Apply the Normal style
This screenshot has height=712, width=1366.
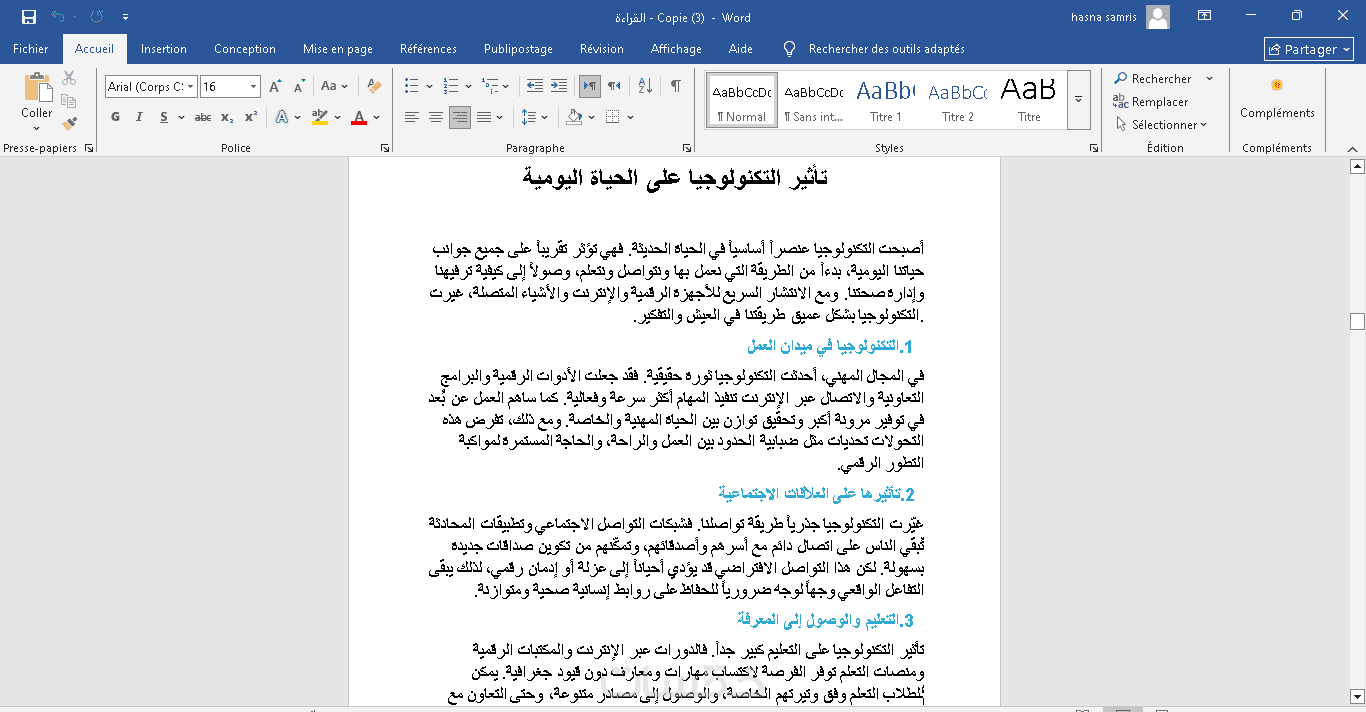click(x=741, y=100)
